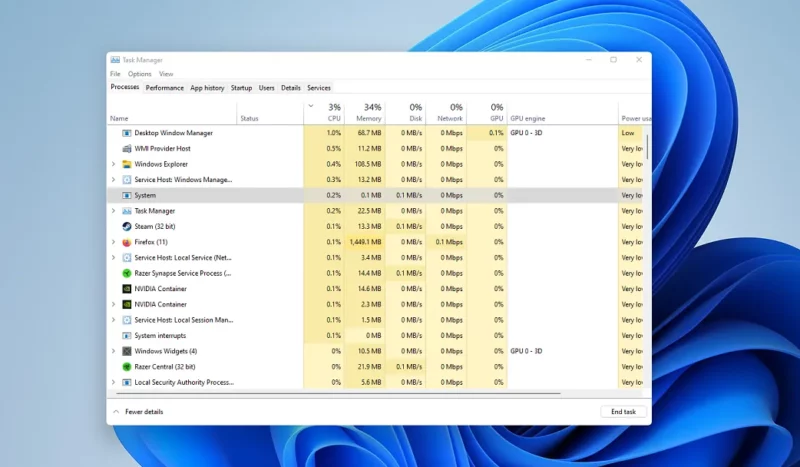Screen dimensions: 800x467
Task: Click the System interrupts icon
Action: click(x=127, y=336)
